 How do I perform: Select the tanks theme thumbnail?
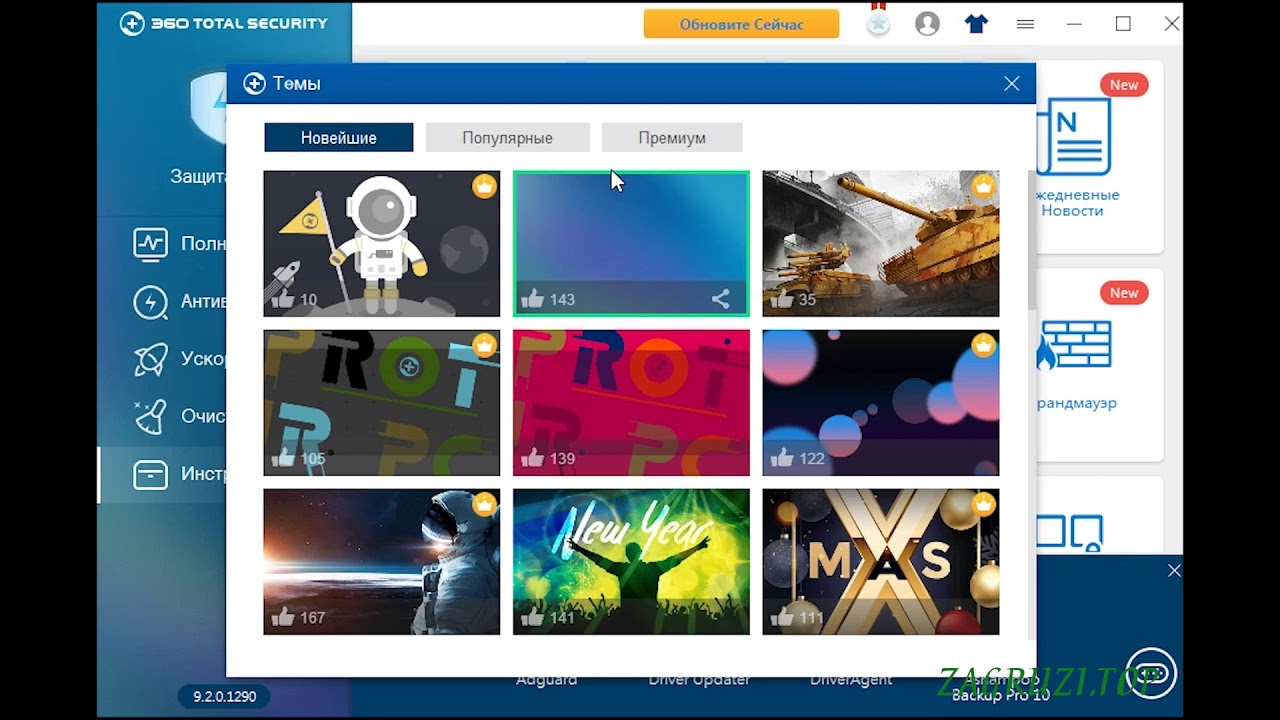(881, 243)
